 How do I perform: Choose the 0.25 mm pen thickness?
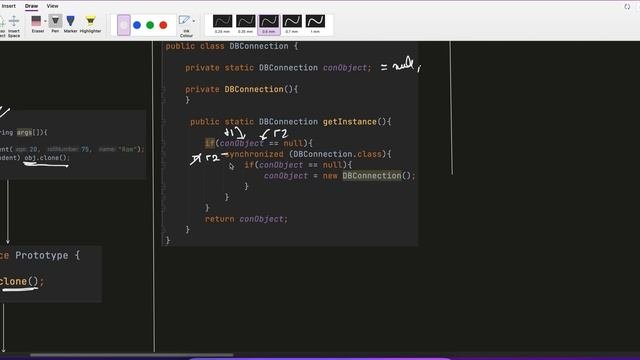point(222,24)
